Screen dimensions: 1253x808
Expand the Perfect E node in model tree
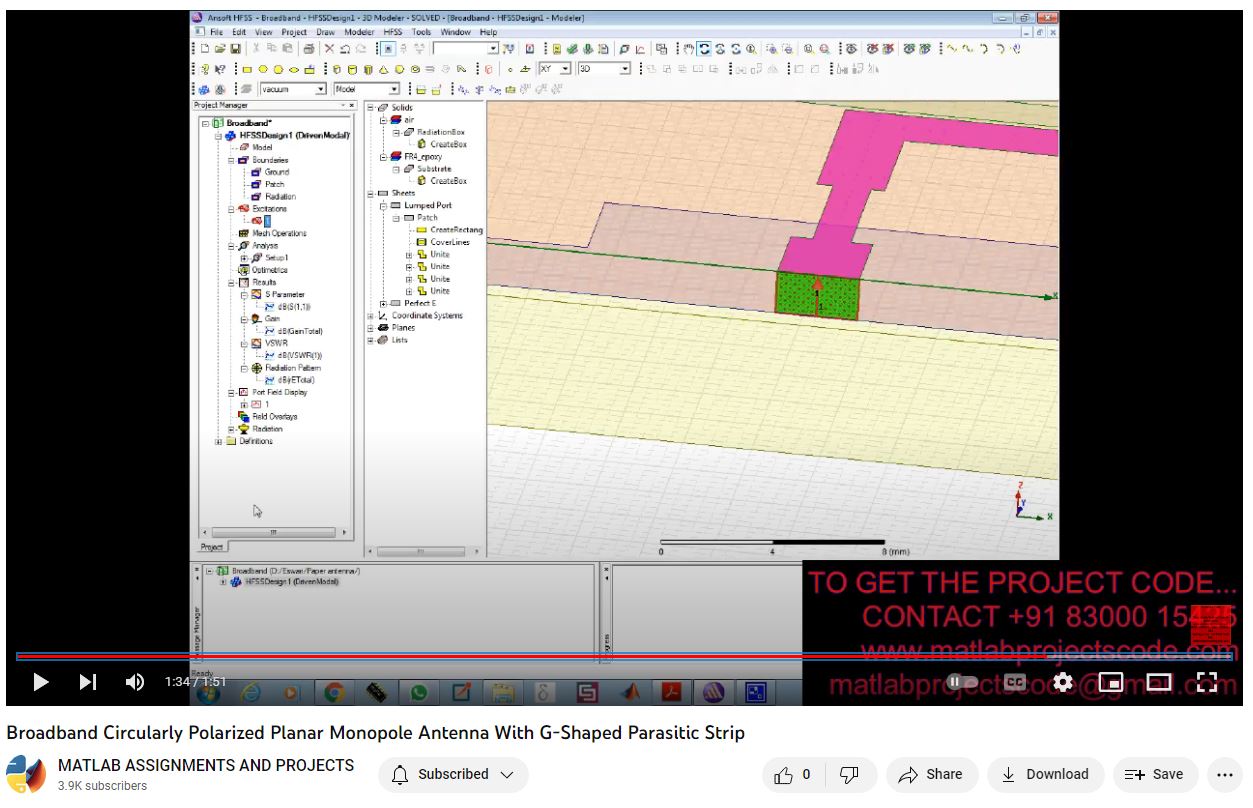[x=383, y=303]
